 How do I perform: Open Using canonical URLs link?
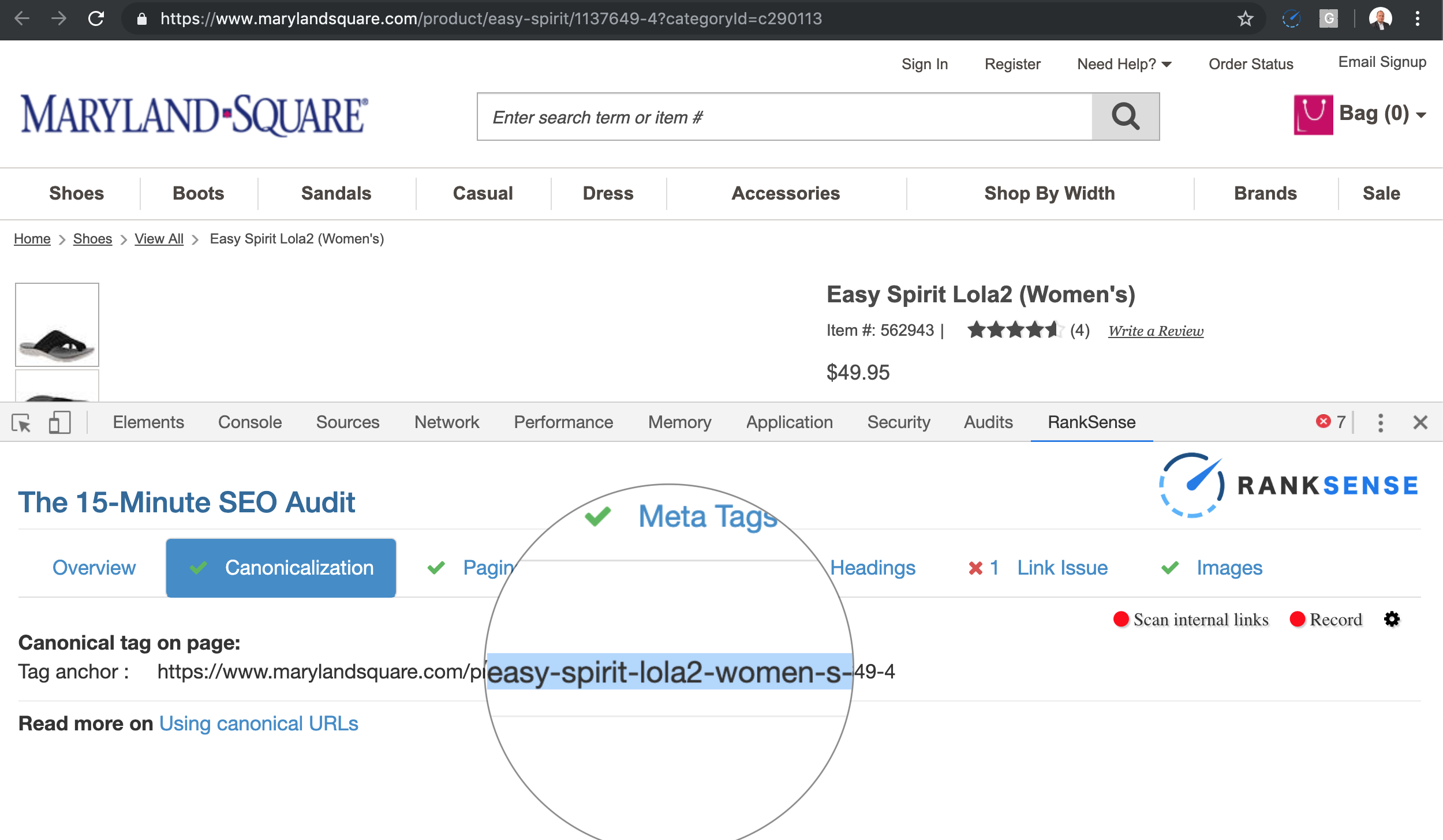[x=259, y=723]
